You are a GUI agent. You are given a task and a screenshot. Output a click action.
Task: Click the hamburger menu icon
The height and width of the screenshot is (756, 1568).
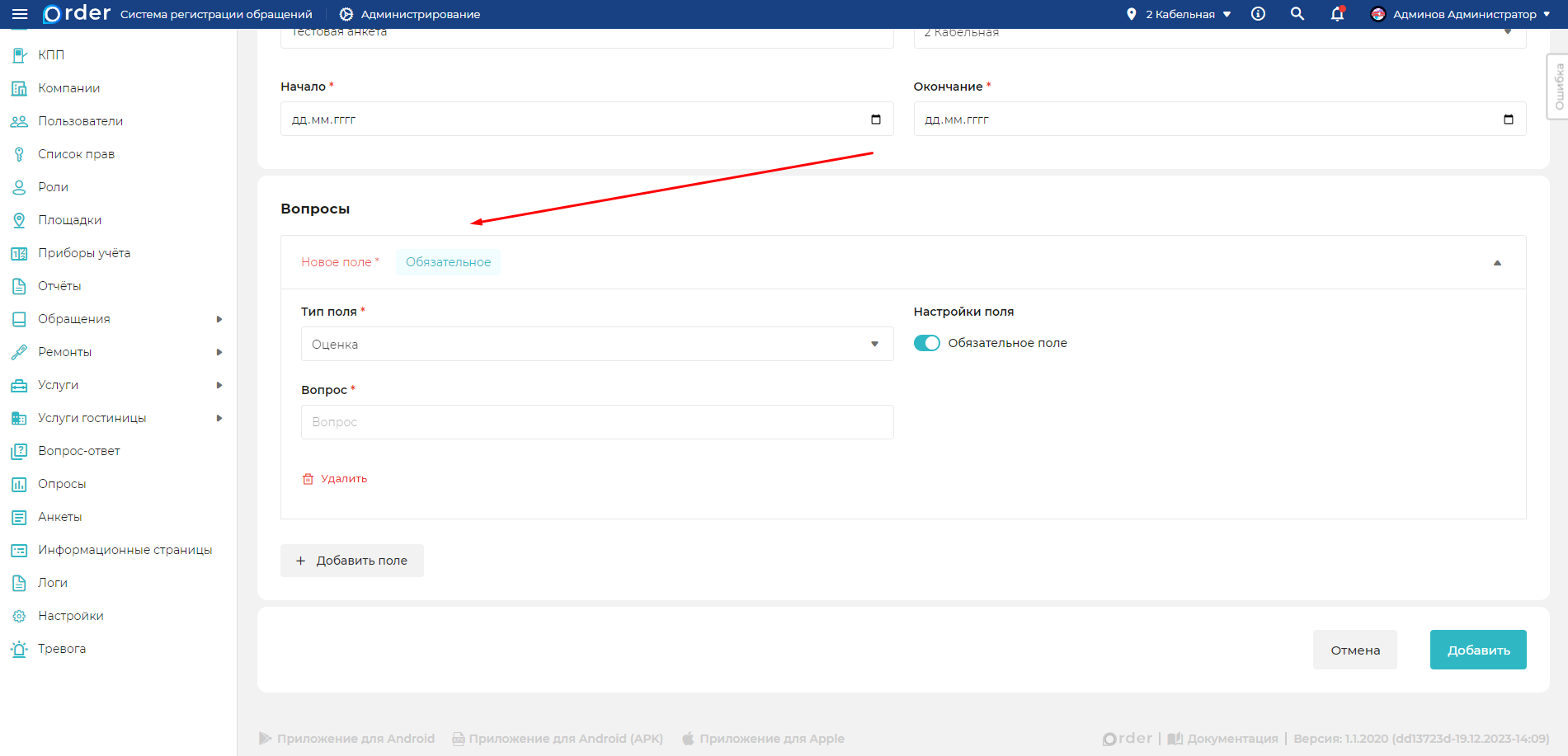pyautogui.click(x=20, y=14)
